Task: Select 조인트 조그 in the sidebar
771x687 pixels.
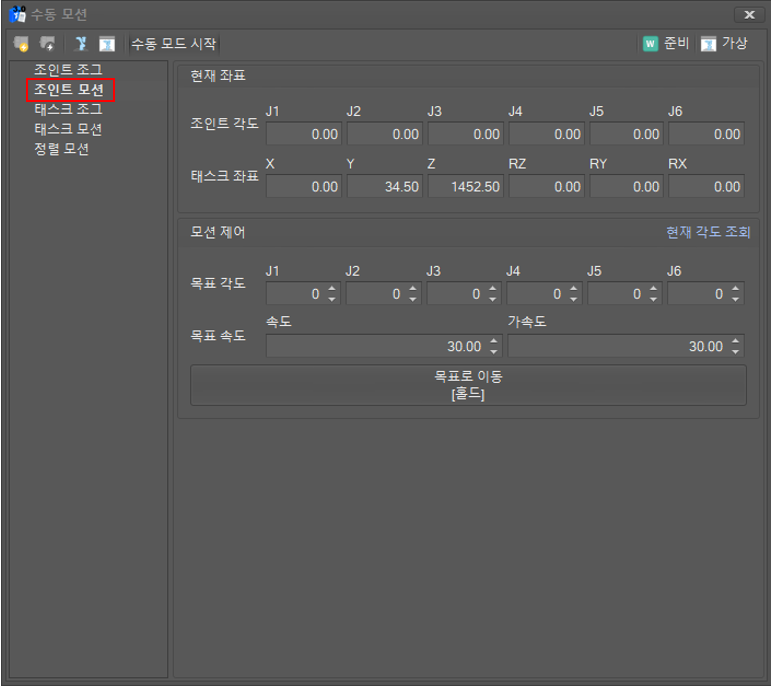Action: coord(68,70)
